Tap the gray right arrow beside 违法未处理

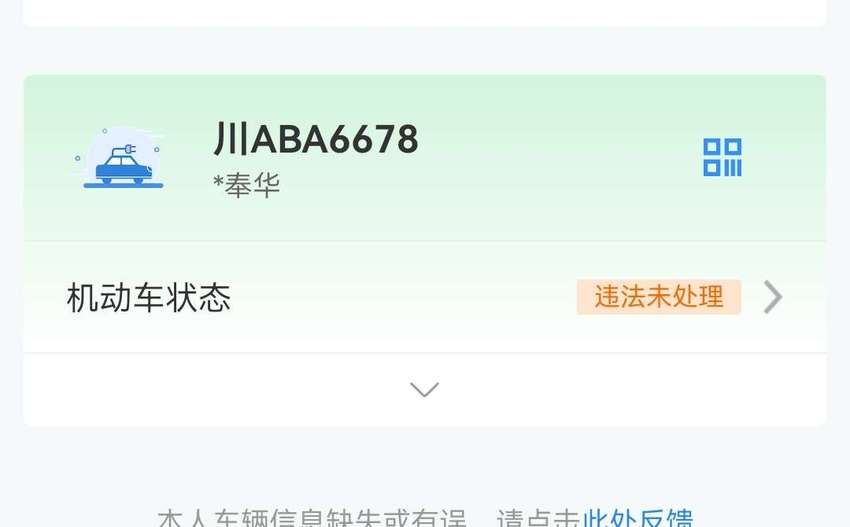point(773,297)
